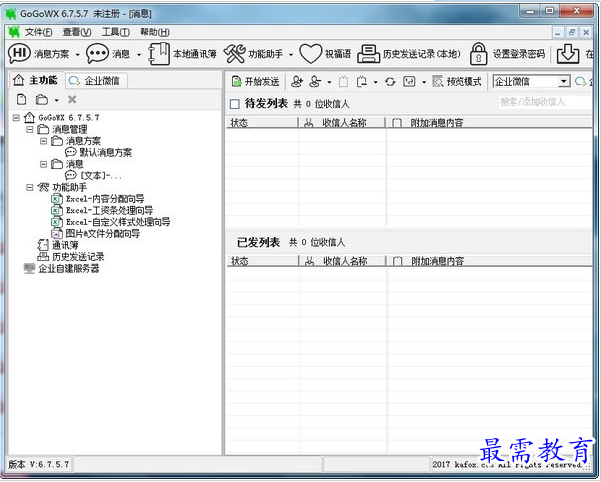Click the download arrow icon in main toolbar
This screenshot has height=482, width=601.
[x=568, y=54]
